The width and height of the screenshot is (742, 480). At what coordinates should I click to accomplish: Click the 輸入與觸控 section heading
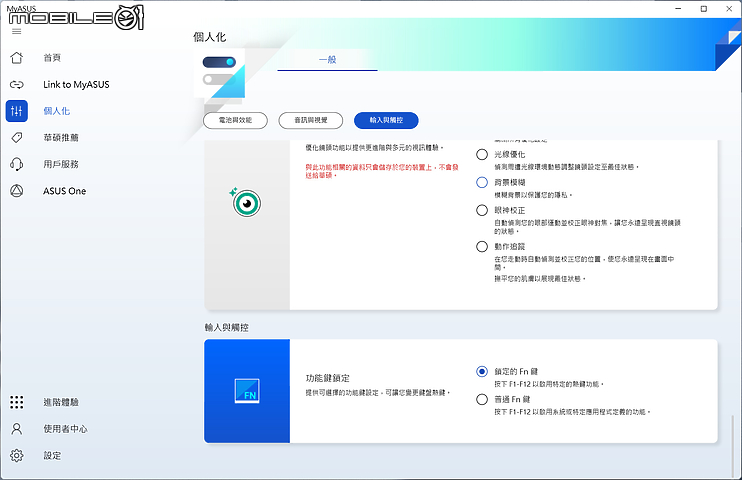(227, 328)
